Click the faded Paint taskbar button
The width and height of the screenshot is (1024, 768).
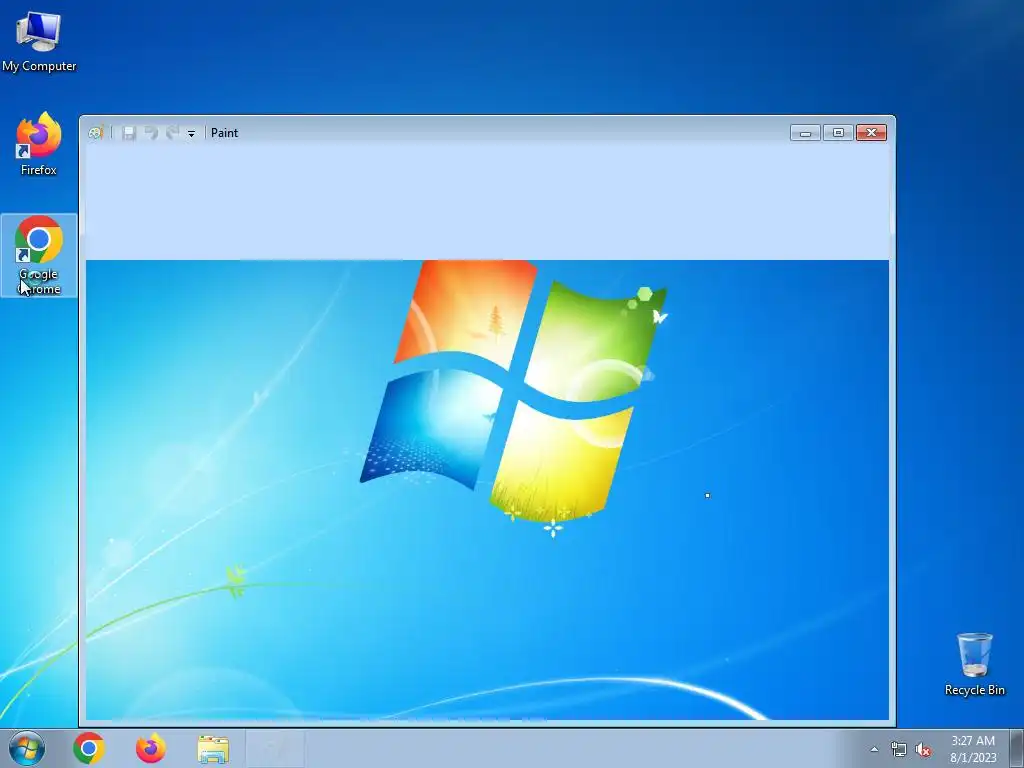pyautogui.click(x=275, y=748)
